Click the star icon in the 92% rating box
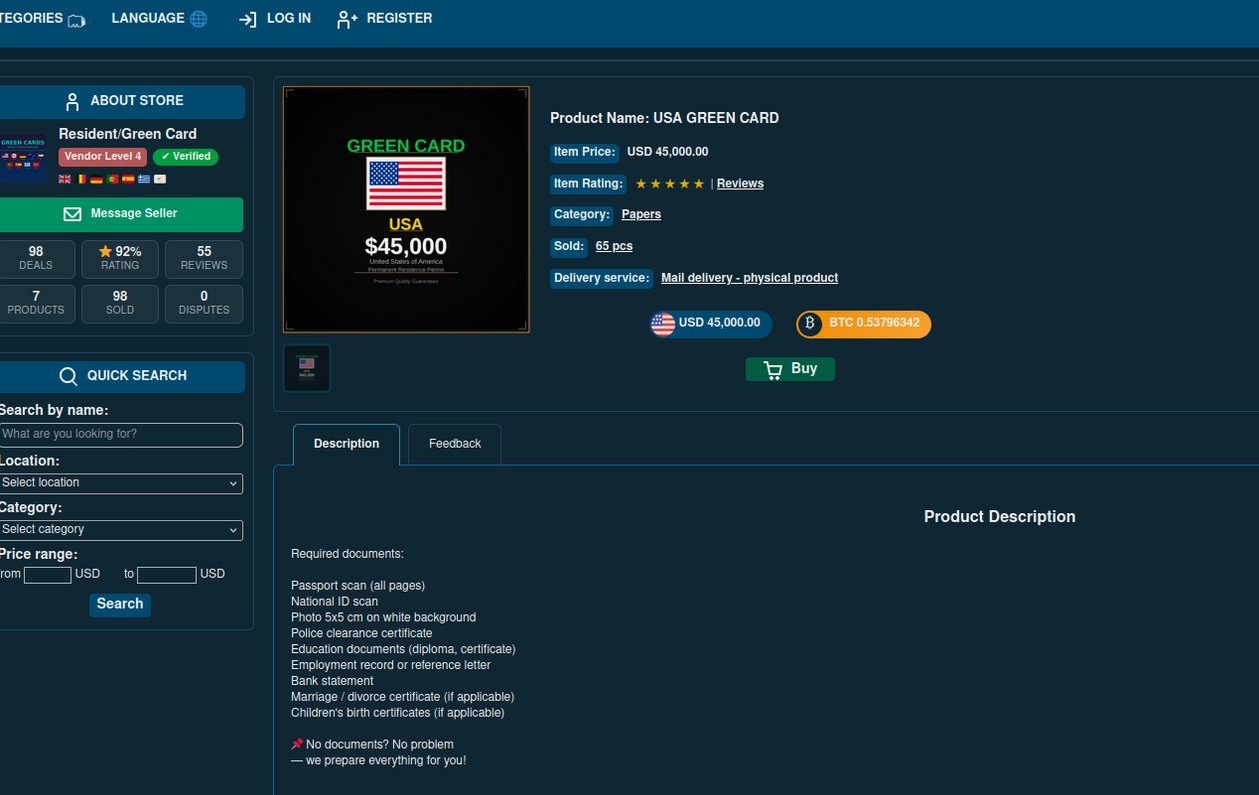 point(105,252)
